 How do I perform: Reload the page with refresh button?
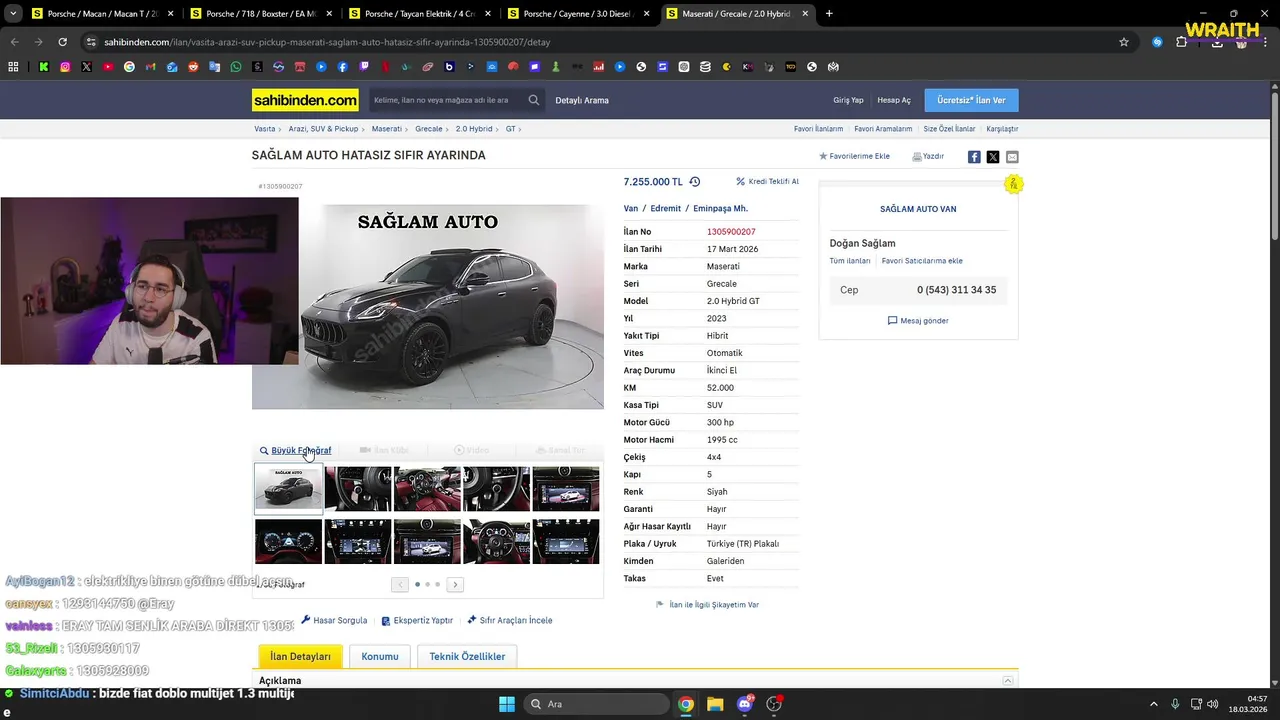coord(62,42)
